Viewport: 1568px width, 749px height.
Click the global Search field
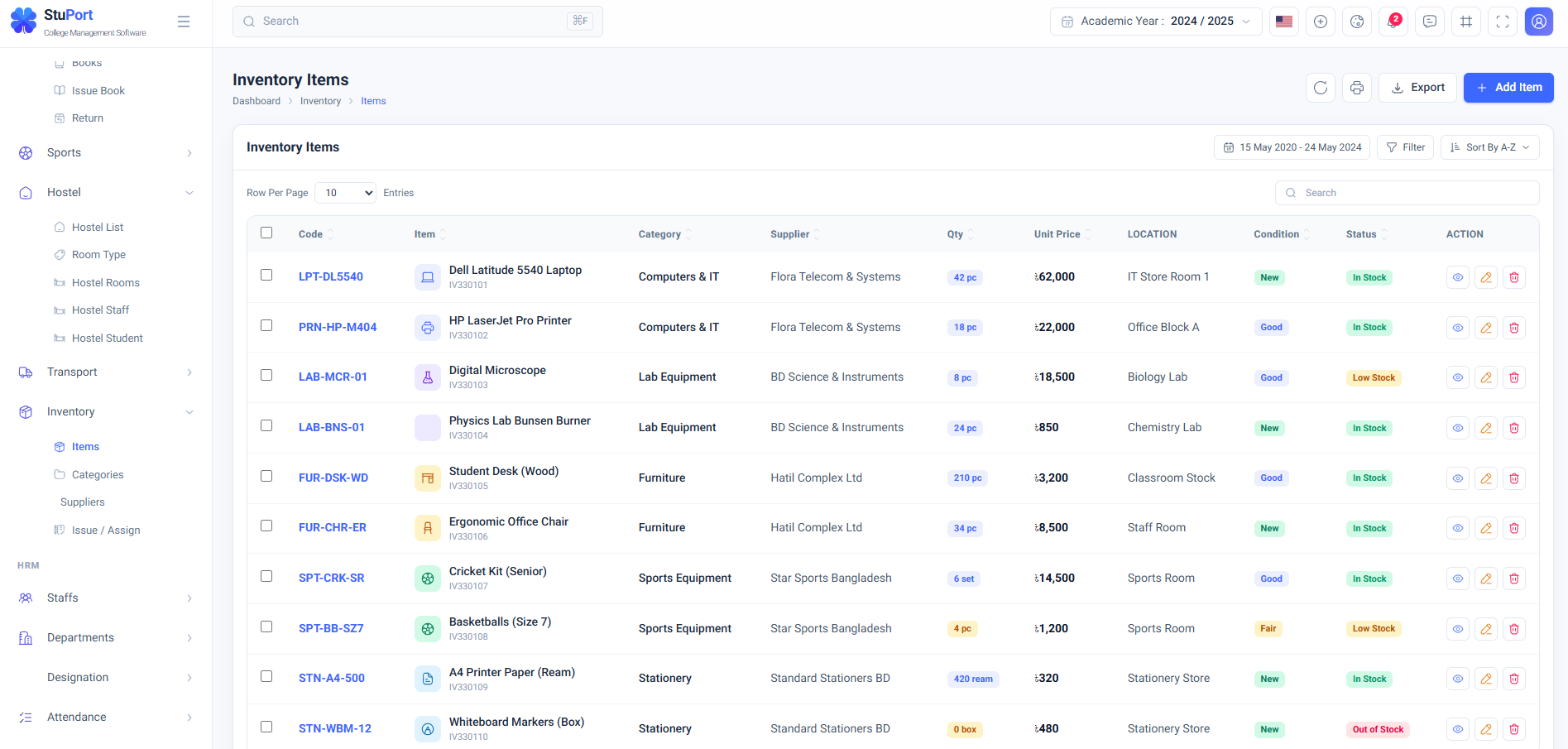tap(418, 22)
